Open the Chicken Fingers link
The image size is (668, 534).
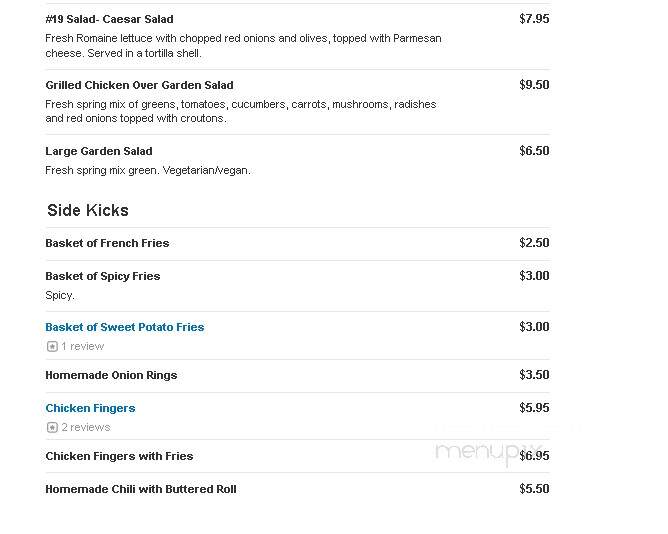point(90,408)
